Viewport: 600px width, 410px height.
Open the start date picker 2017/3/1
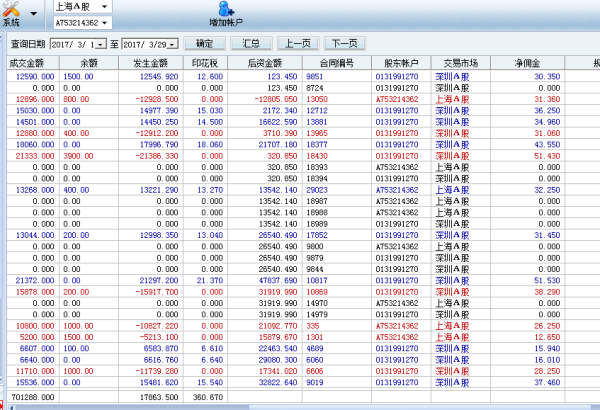coord(101,44)
